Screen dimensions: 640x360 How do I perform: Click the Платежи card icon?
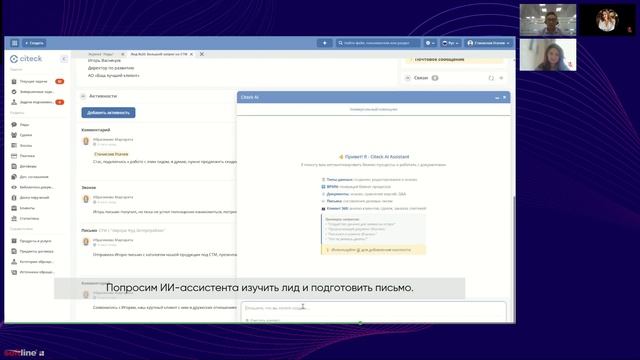(14, 156)
